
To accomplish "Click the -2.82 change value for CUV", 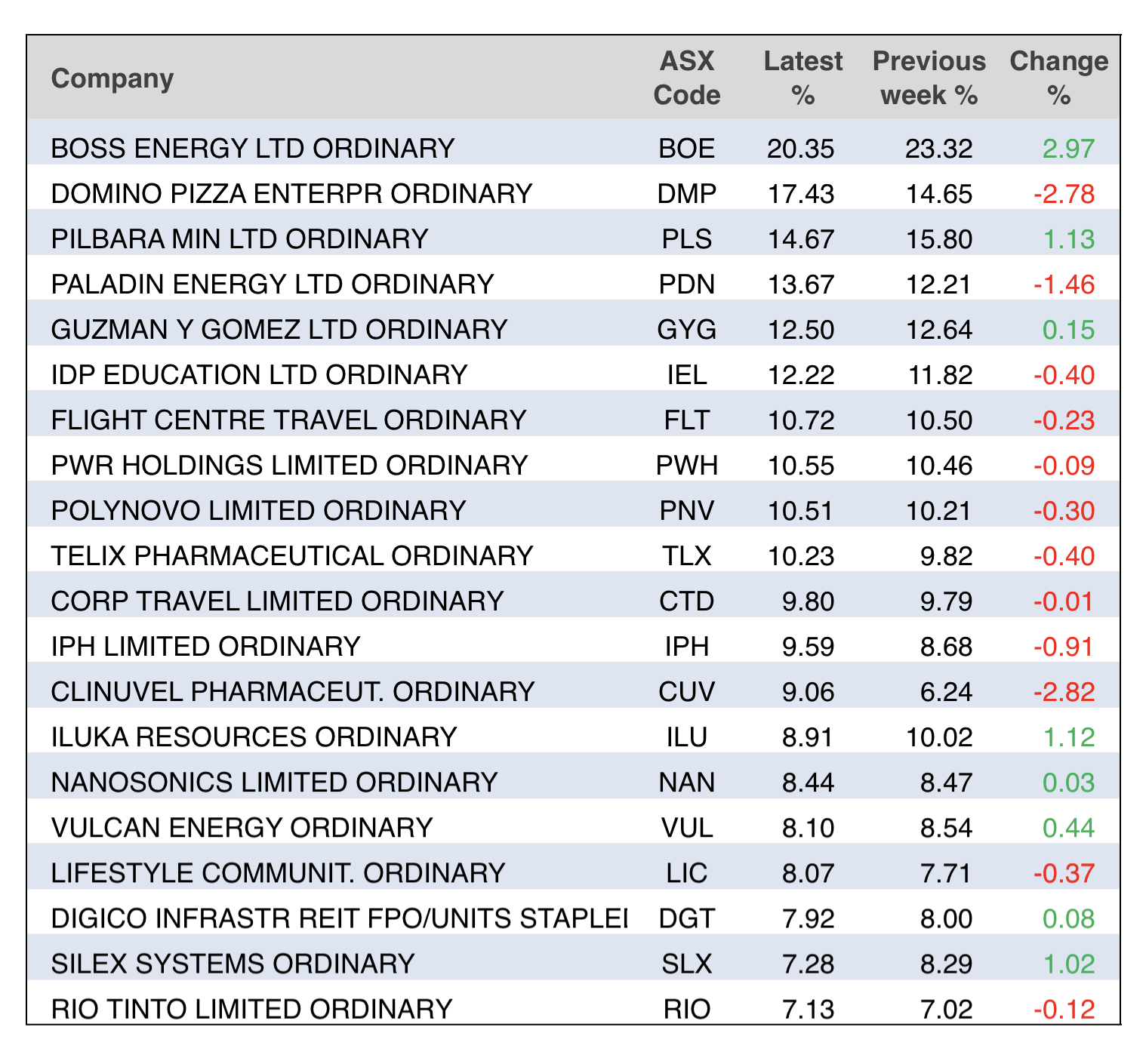I will 1064,692.
